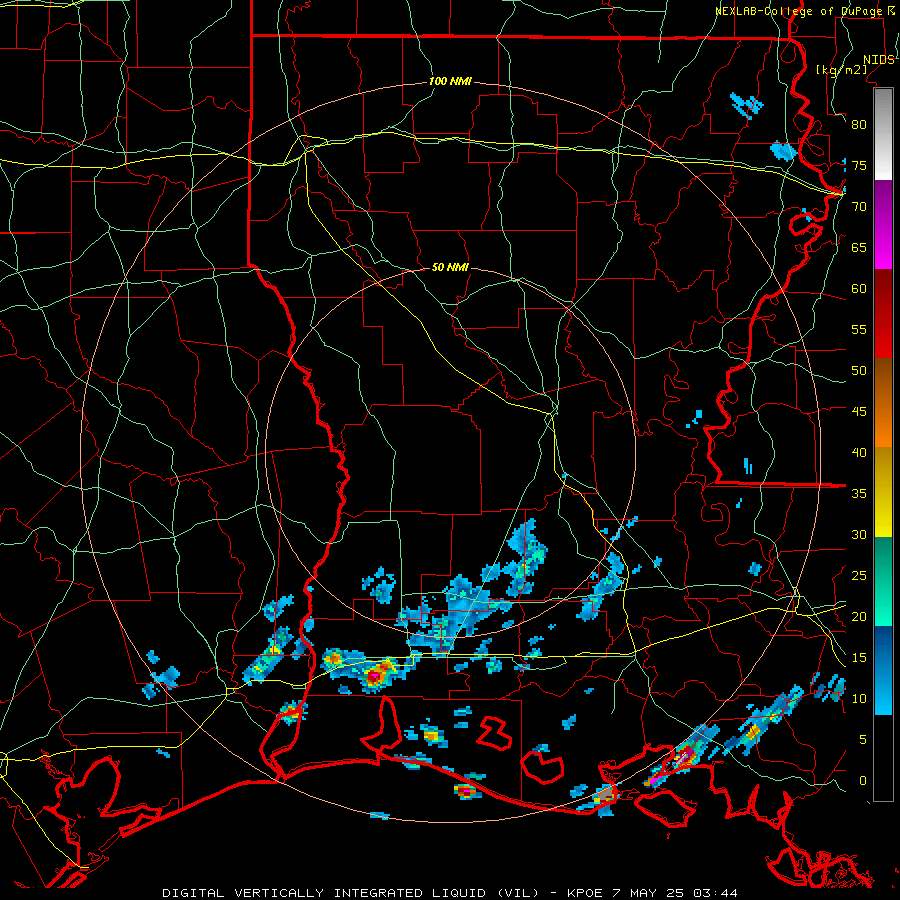The height and width of the screenshot is (900, 900).
Task: Select the green segment of the color bar
Action: point(883,581)
